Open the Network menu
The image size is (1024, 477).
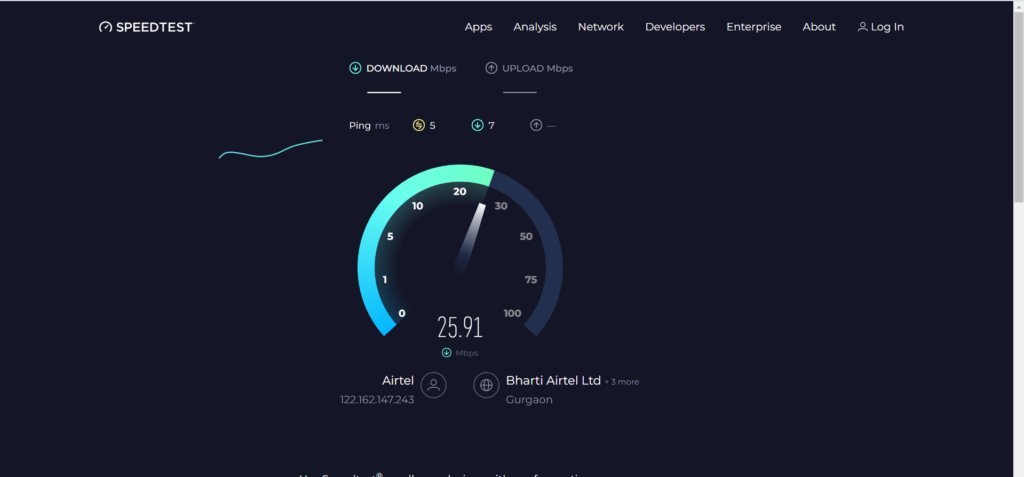click(x=601, y=27)
